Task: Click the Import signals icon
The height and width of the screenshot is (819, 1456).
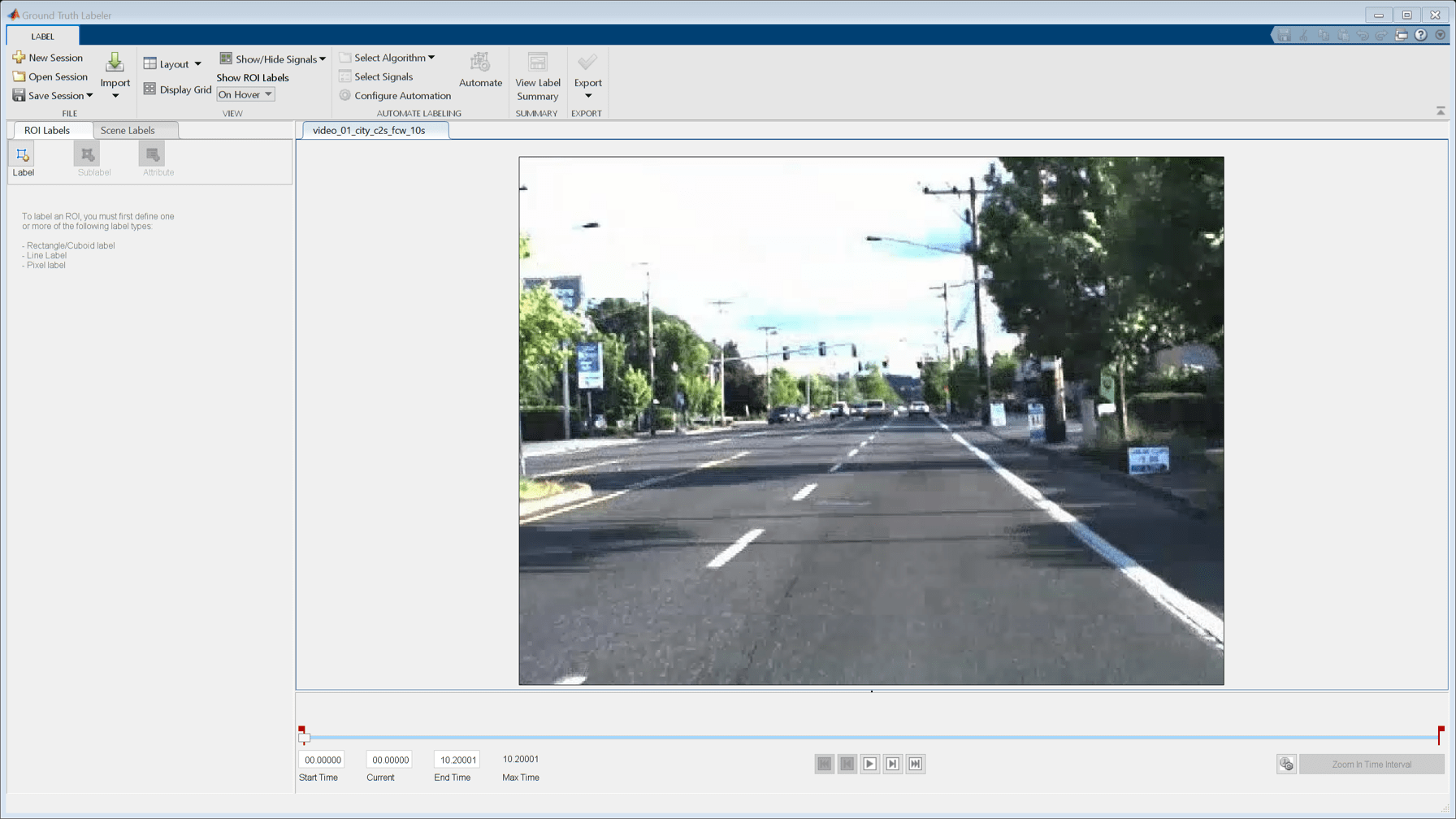Action: coord(115,63)
